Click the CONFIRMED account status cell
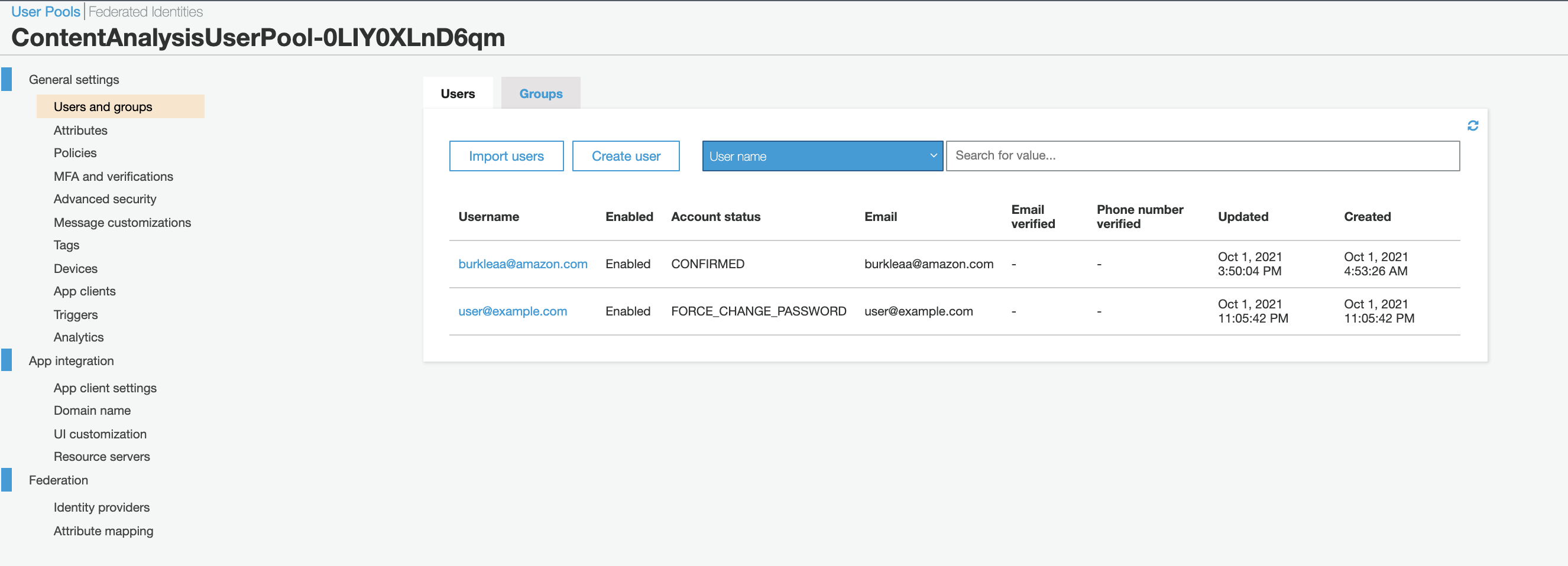1568x566 pixels. pyautogui.click(x=707, y=264)
